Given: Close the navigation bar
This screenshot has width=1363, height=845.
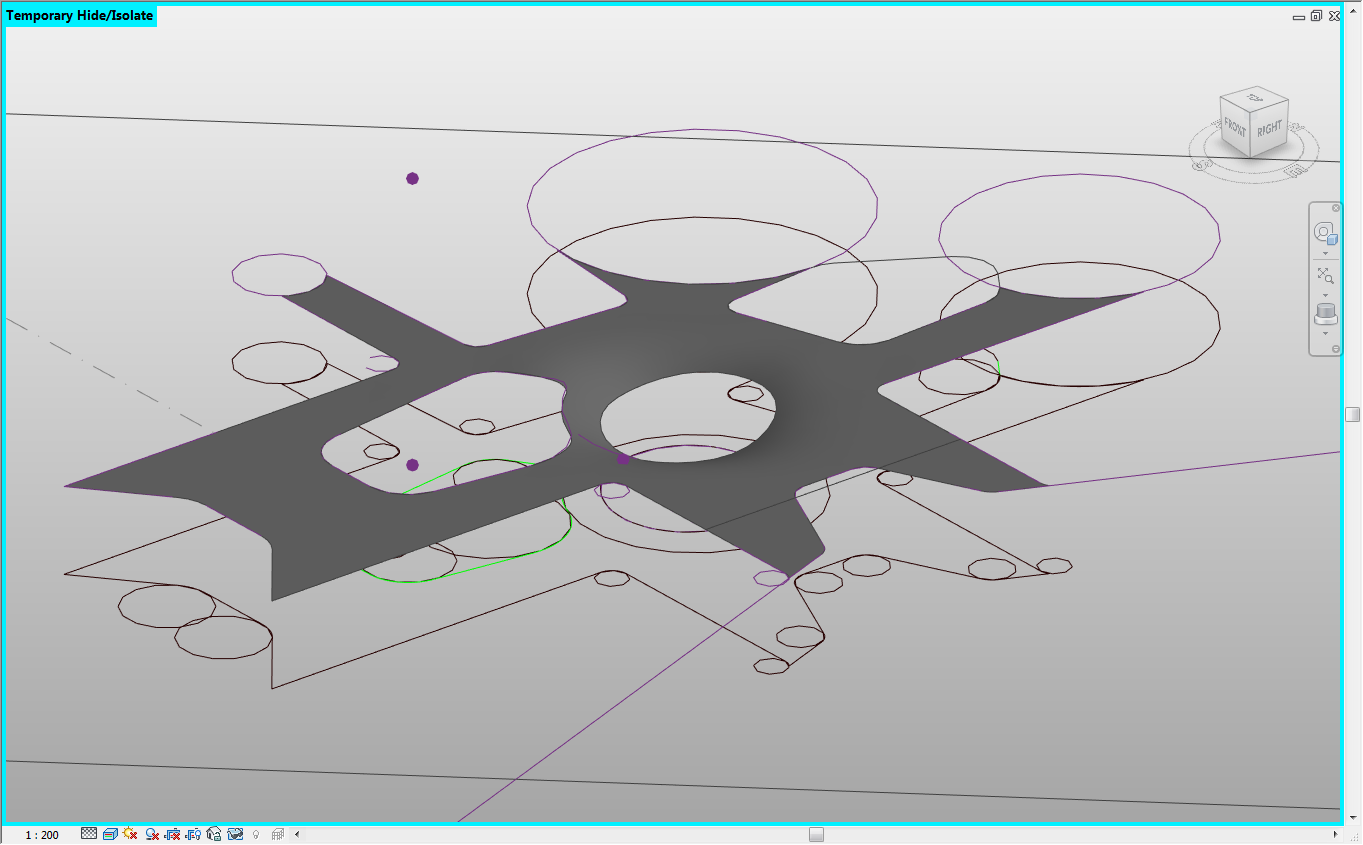Looking at the screenshot, I should click(1336, 208).
